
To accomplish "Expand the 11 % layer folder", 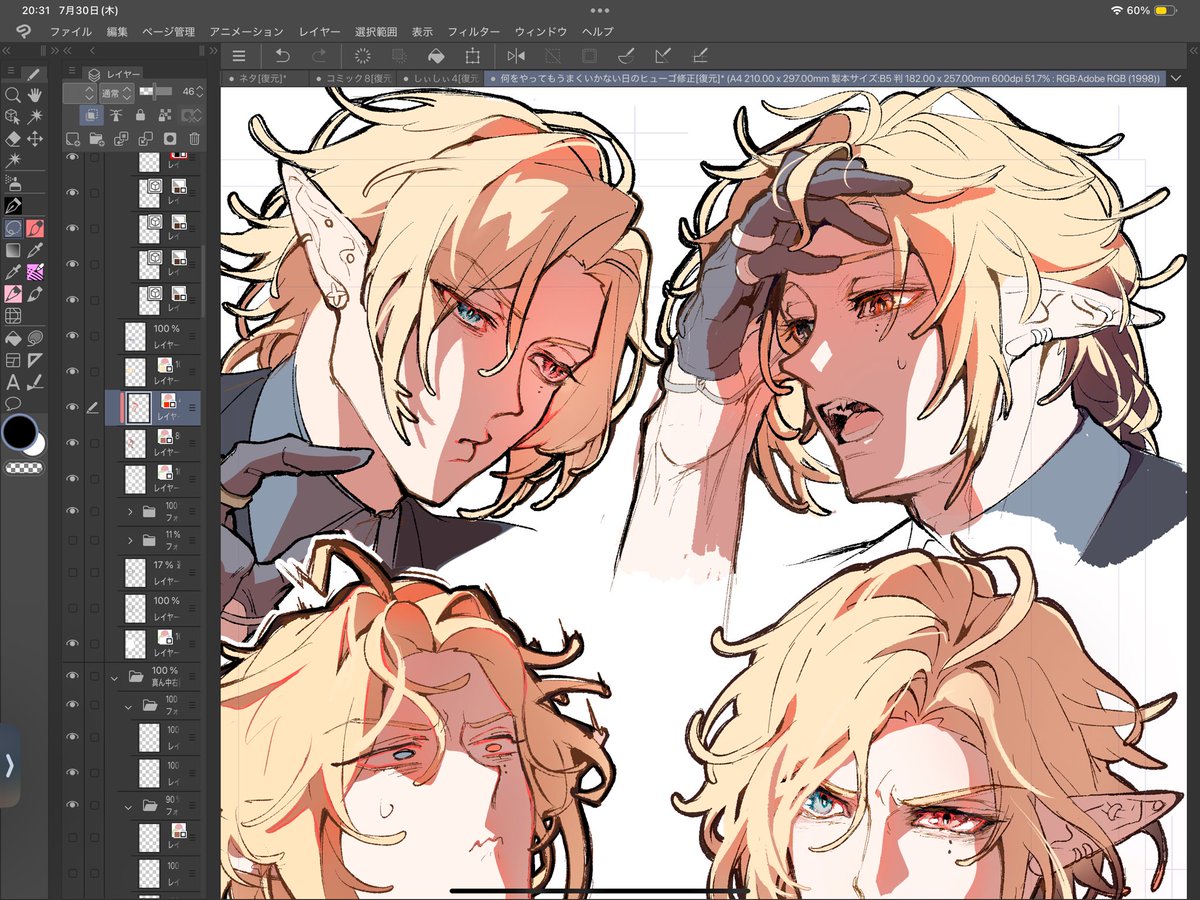I will tap(131, 541).
